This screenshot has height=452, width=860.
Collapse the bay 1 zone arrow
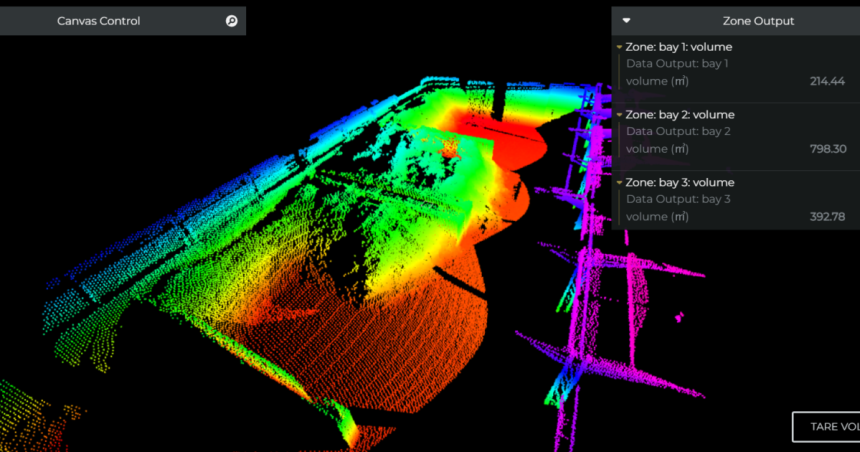tap(620, 47)
